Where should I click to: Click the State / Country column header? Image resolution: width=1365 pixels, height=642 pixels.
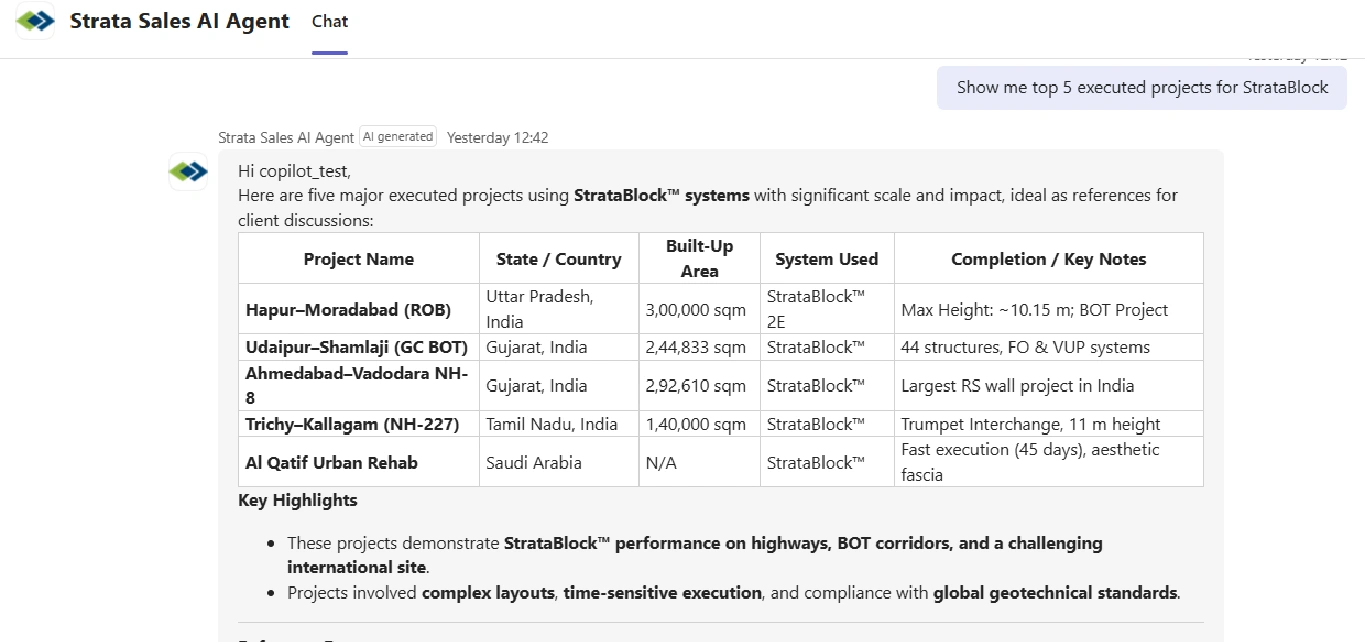(x=559, y=259)
